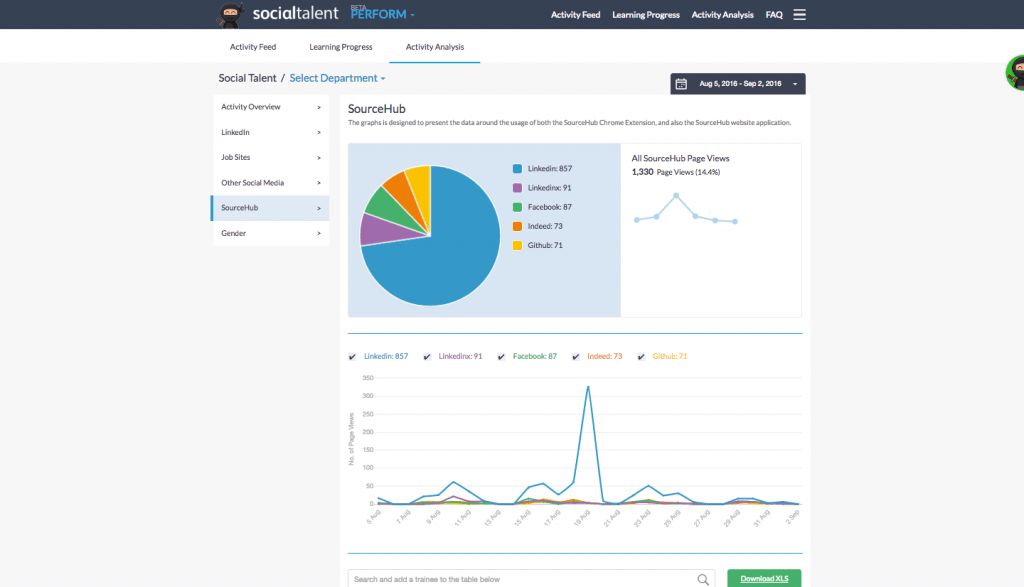
Task: Toggle the Github: 71 series checkbox
Action: click(x=641, y=357)
